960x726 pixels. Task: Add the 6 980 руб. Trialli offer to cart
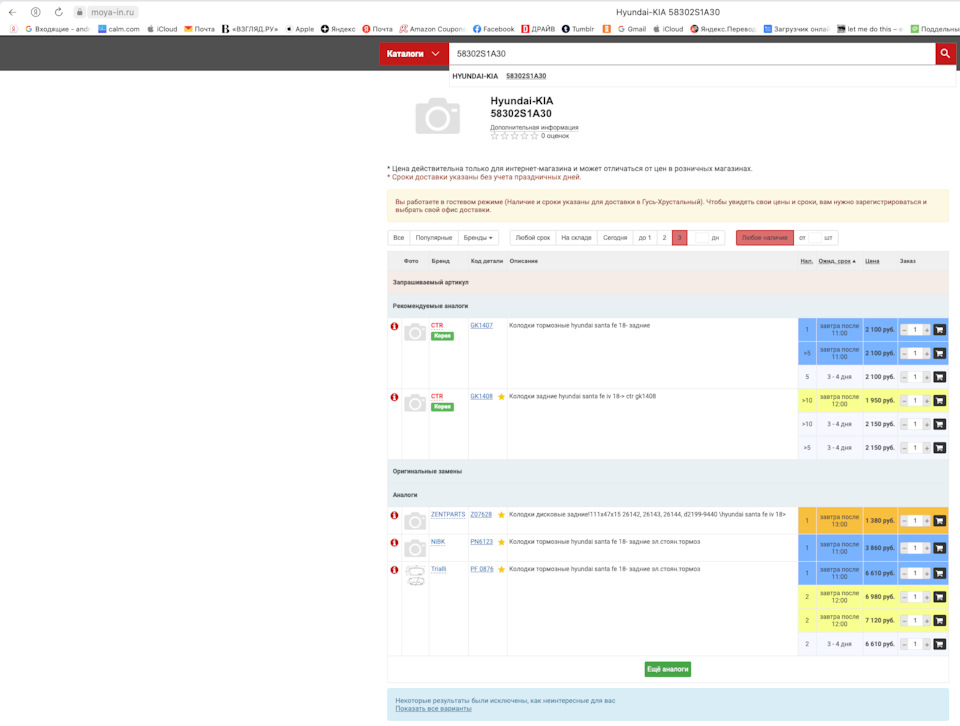(x=939, y=597)
